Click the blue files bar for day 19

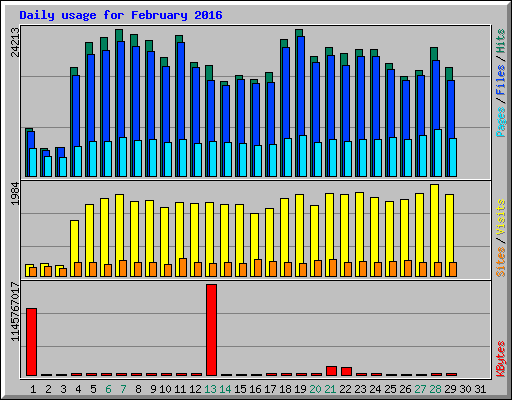point(301,86)
